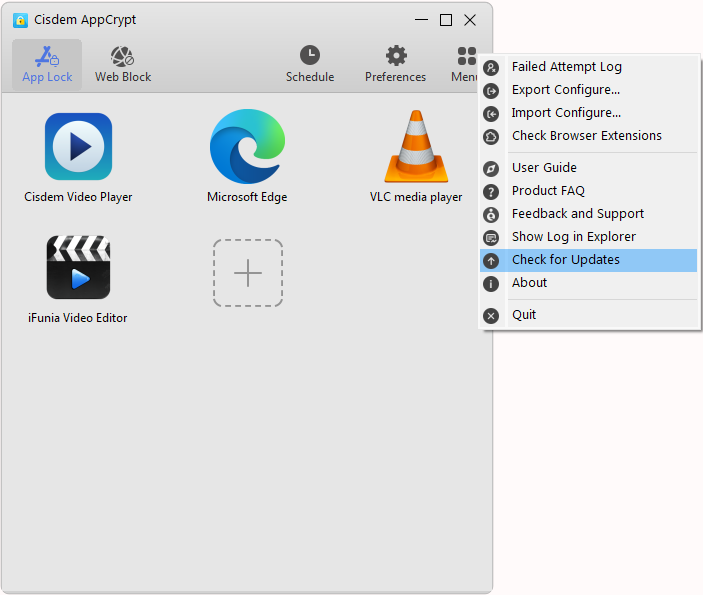Screen dimensions: 703x595
Task: Open Failed Attempt Log menu entry
Action: [x=566, y=67]
